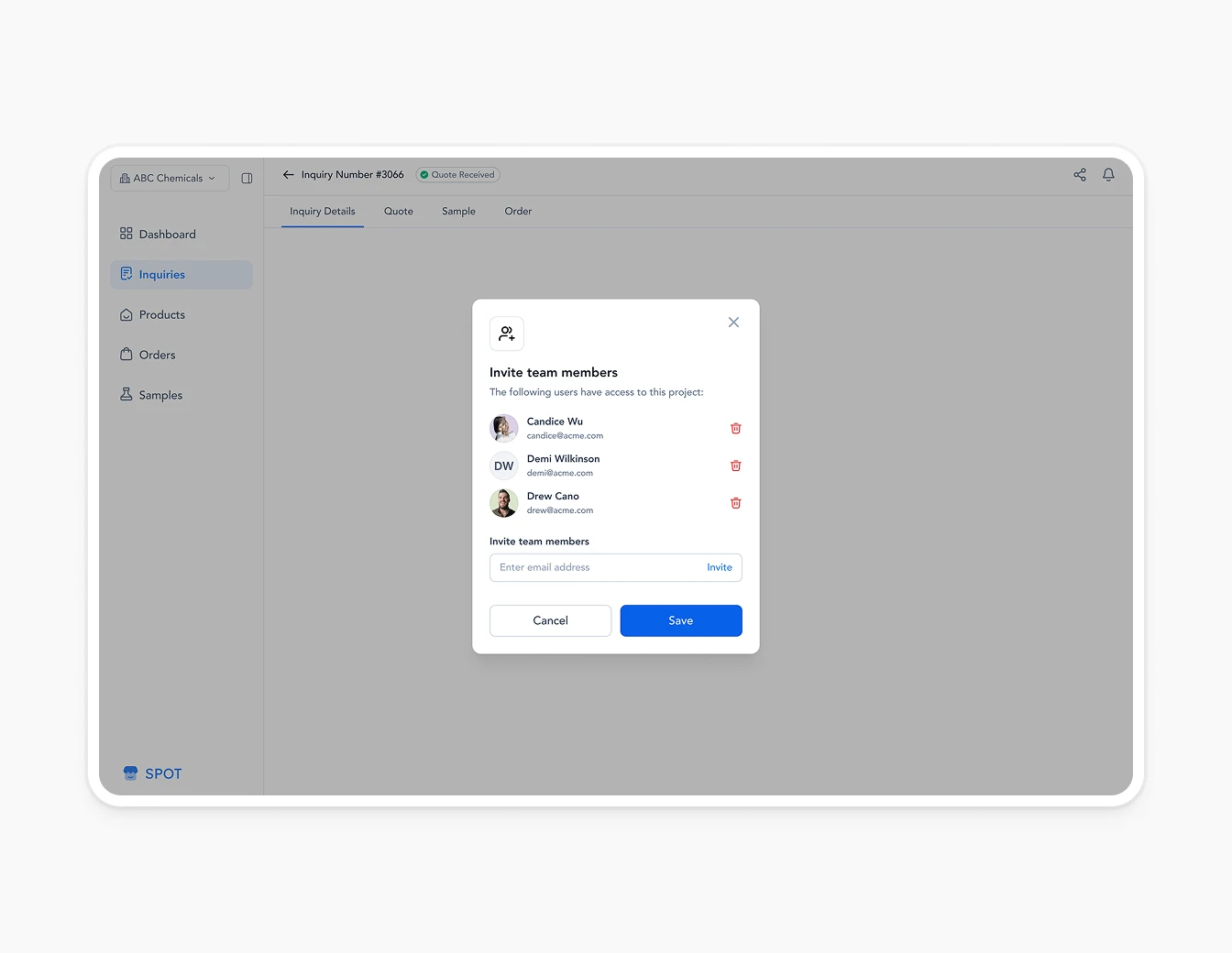Switch to the Quote tab
The image size is (1232, 953).
point(398,211)
